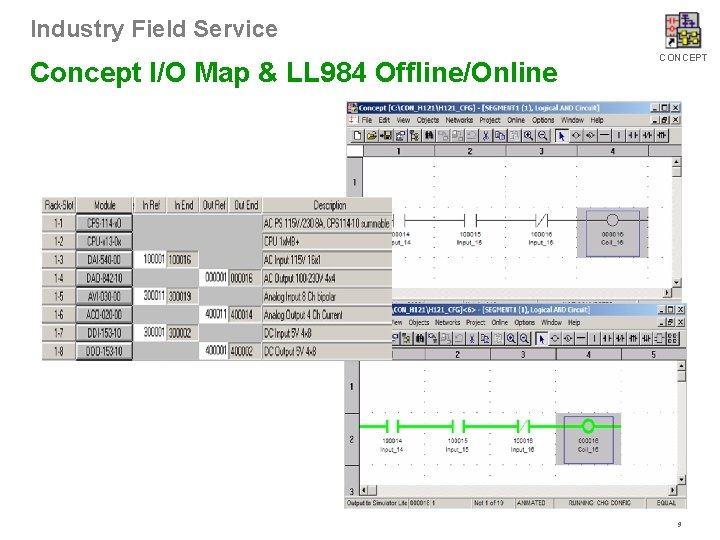
Task: Open Objects menu in upper Concept window
Action: click(428, 120)
